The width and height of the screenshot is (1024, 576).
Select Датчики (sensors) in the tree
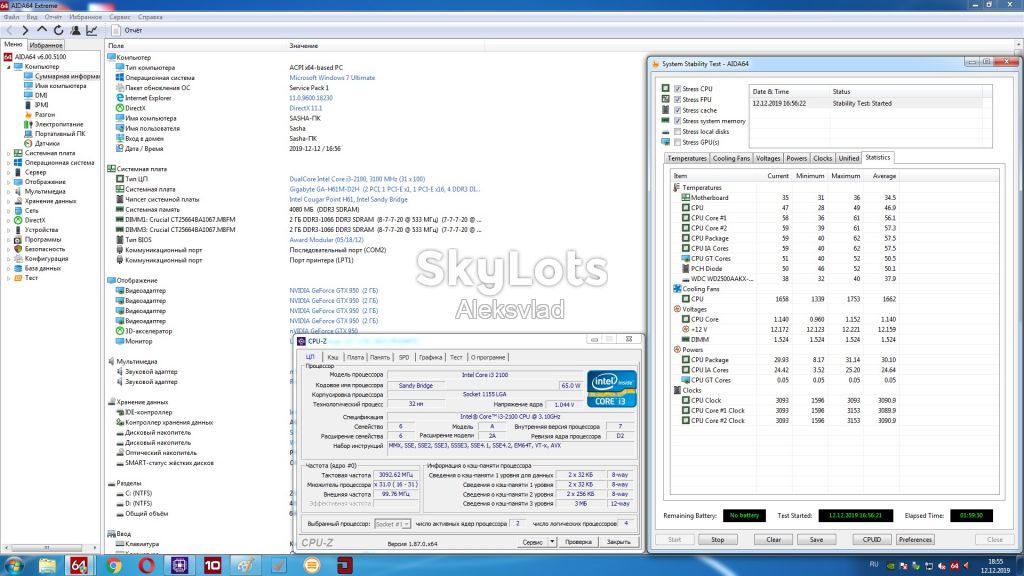[x=47, y=143]
